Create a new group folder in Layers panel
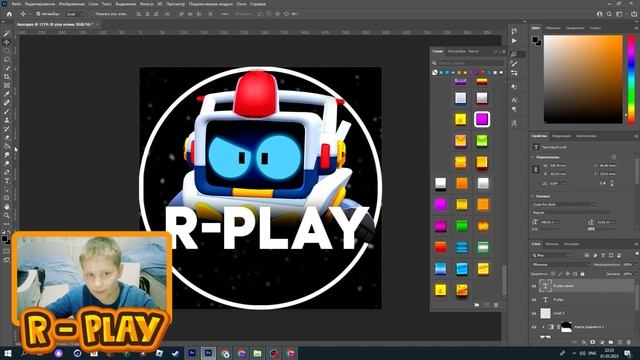 click(611, 342)
